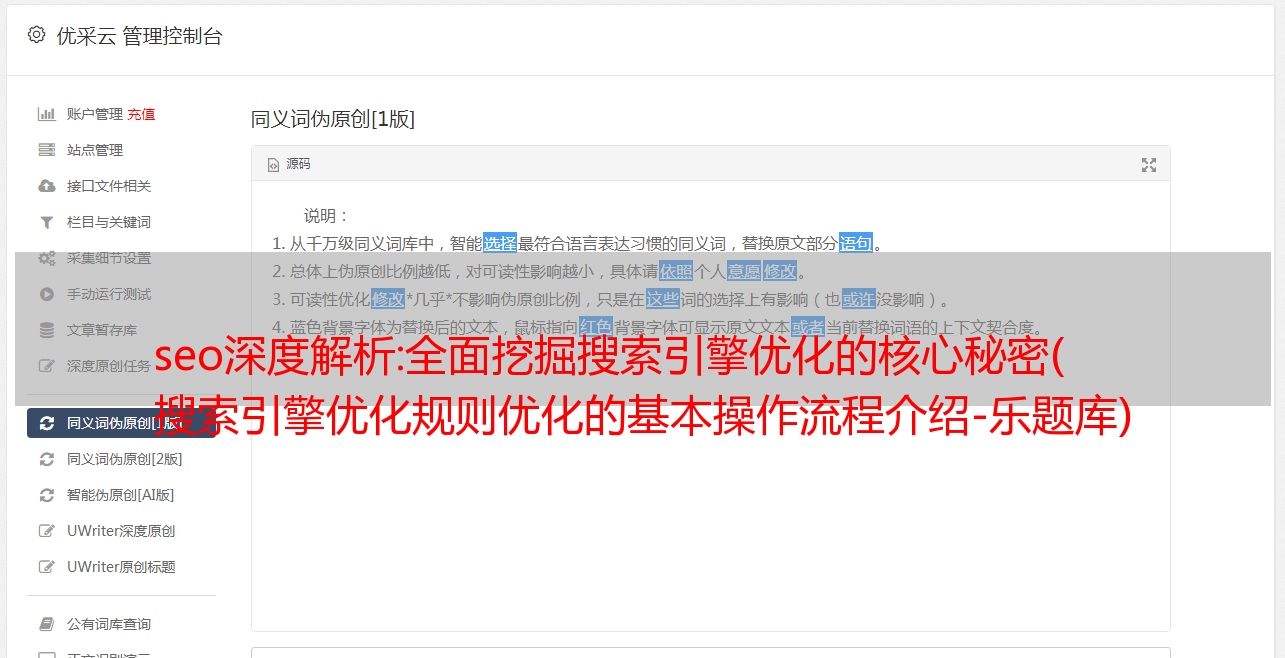Click the bar chart icon for 账户管理
This screenshot has height=658, width=1285.
click(46, 114)
